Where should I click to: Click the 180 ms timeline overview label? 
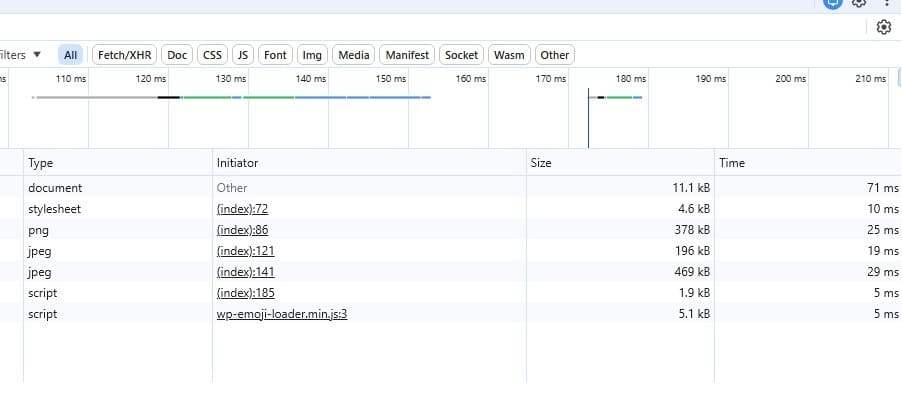click(630, 79)
